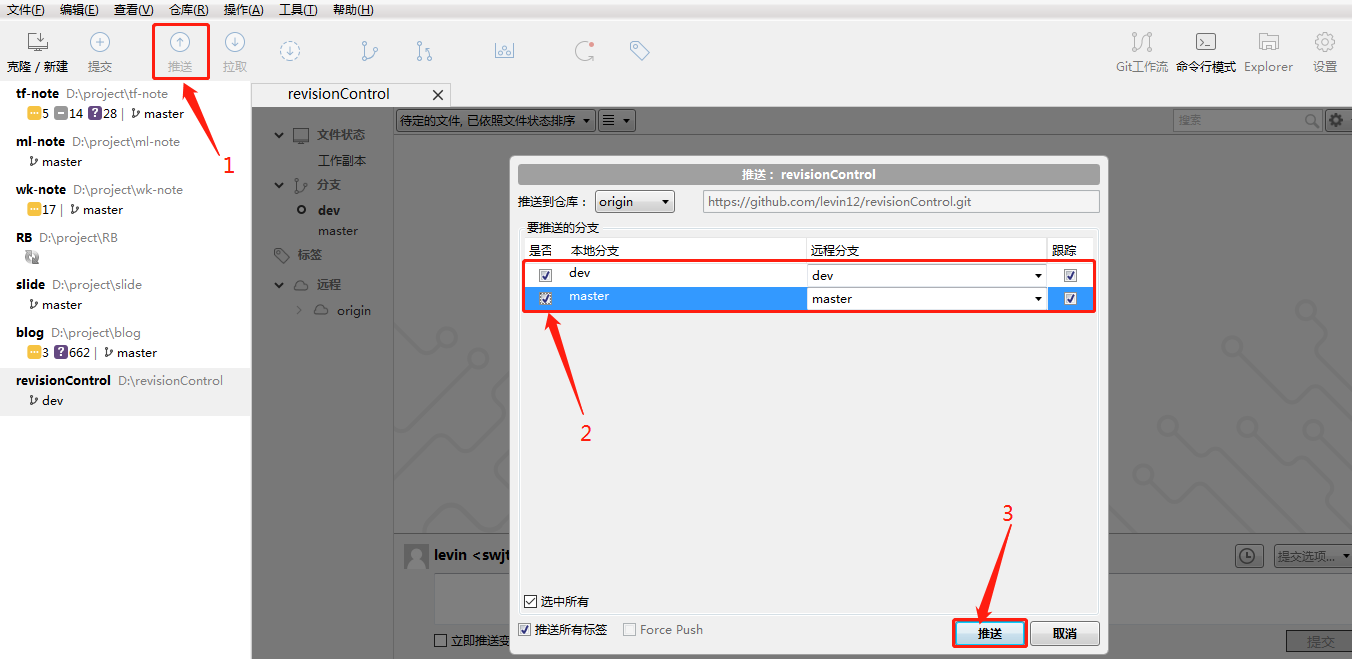Image resolution: width=1352 pixels, height=659 pixels.
Task: Open the 克隆 / 新建 clone tool
Action: [x=37, y=53]
